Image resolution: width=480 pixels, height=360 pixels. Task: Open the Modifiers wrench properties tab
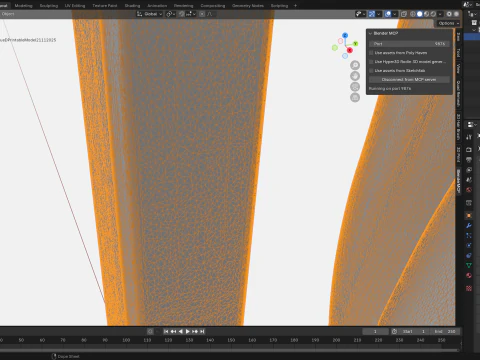[x=469, y=226]
